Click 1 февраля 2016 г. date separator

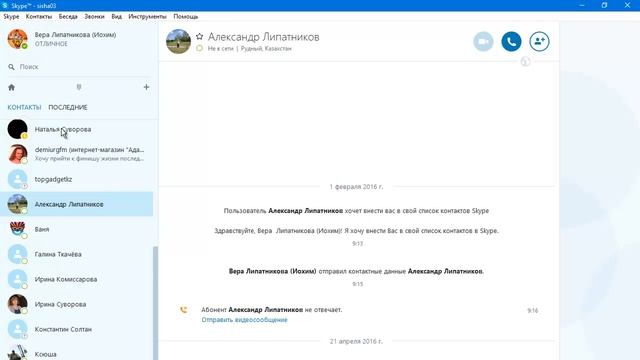coord(356,187)
